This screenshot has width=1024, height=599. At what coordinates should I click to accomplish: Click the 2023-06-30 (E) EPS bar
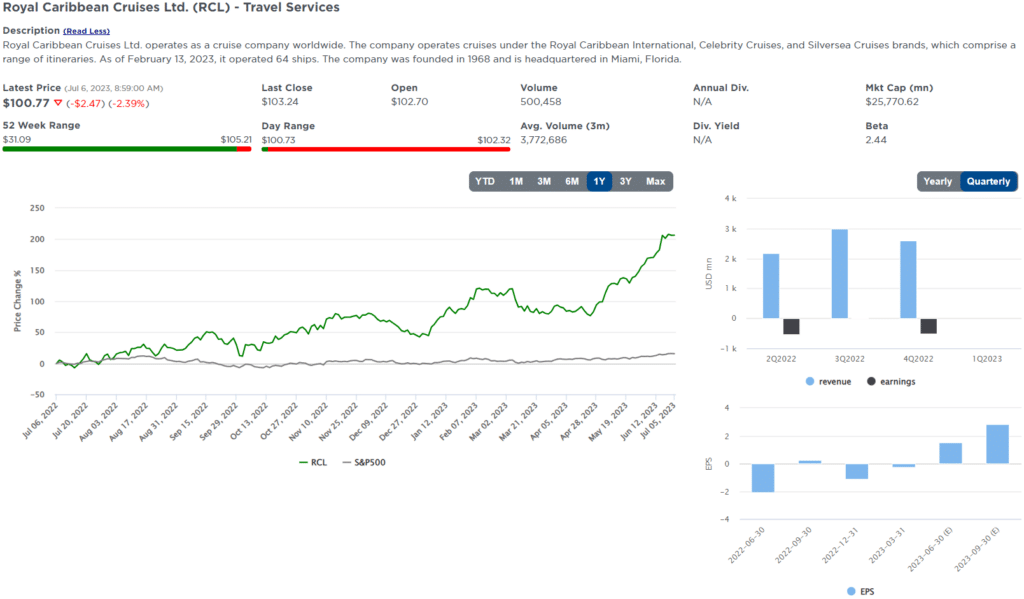pyautogui.click(x=951, y=453)
